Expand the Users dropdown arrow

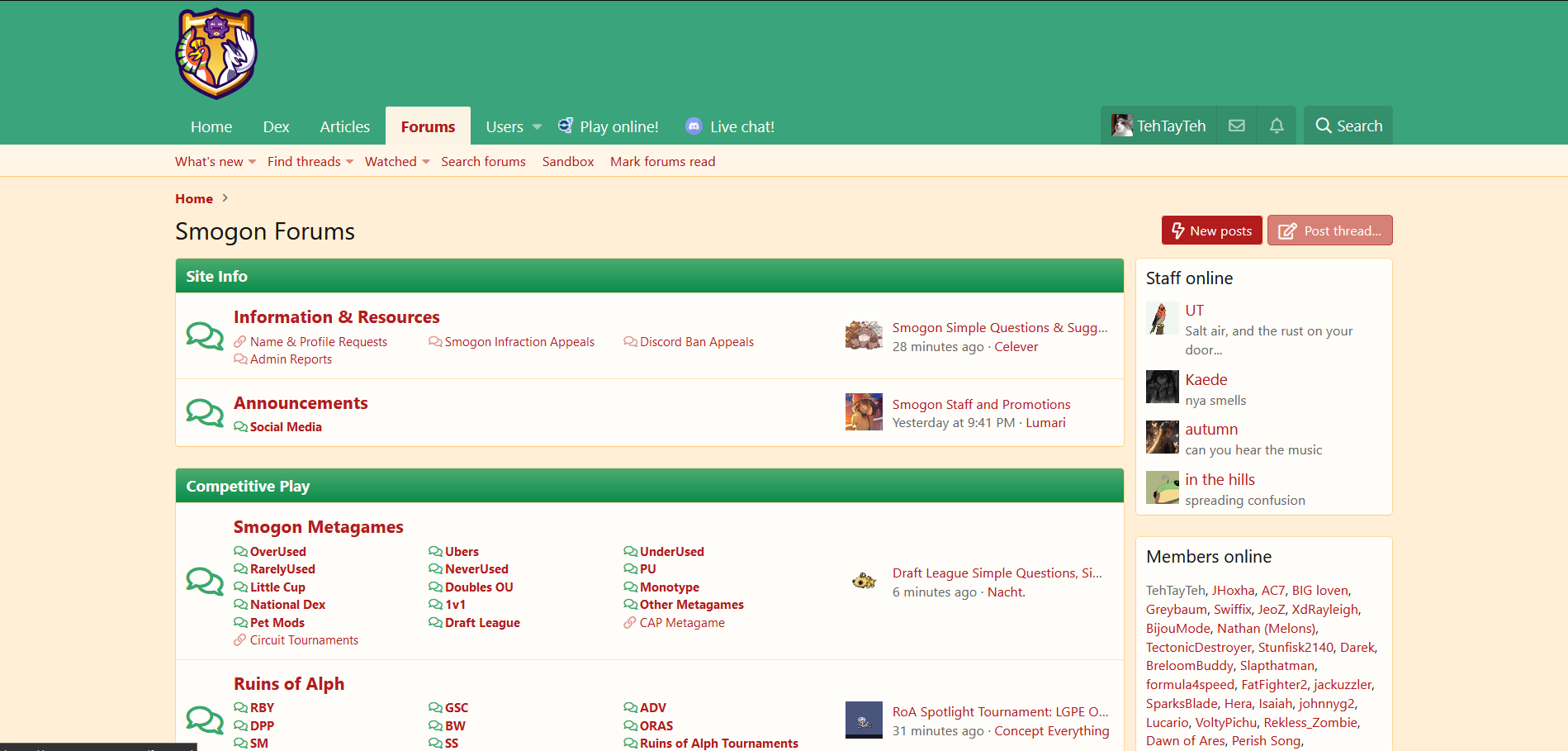(538, 127)
